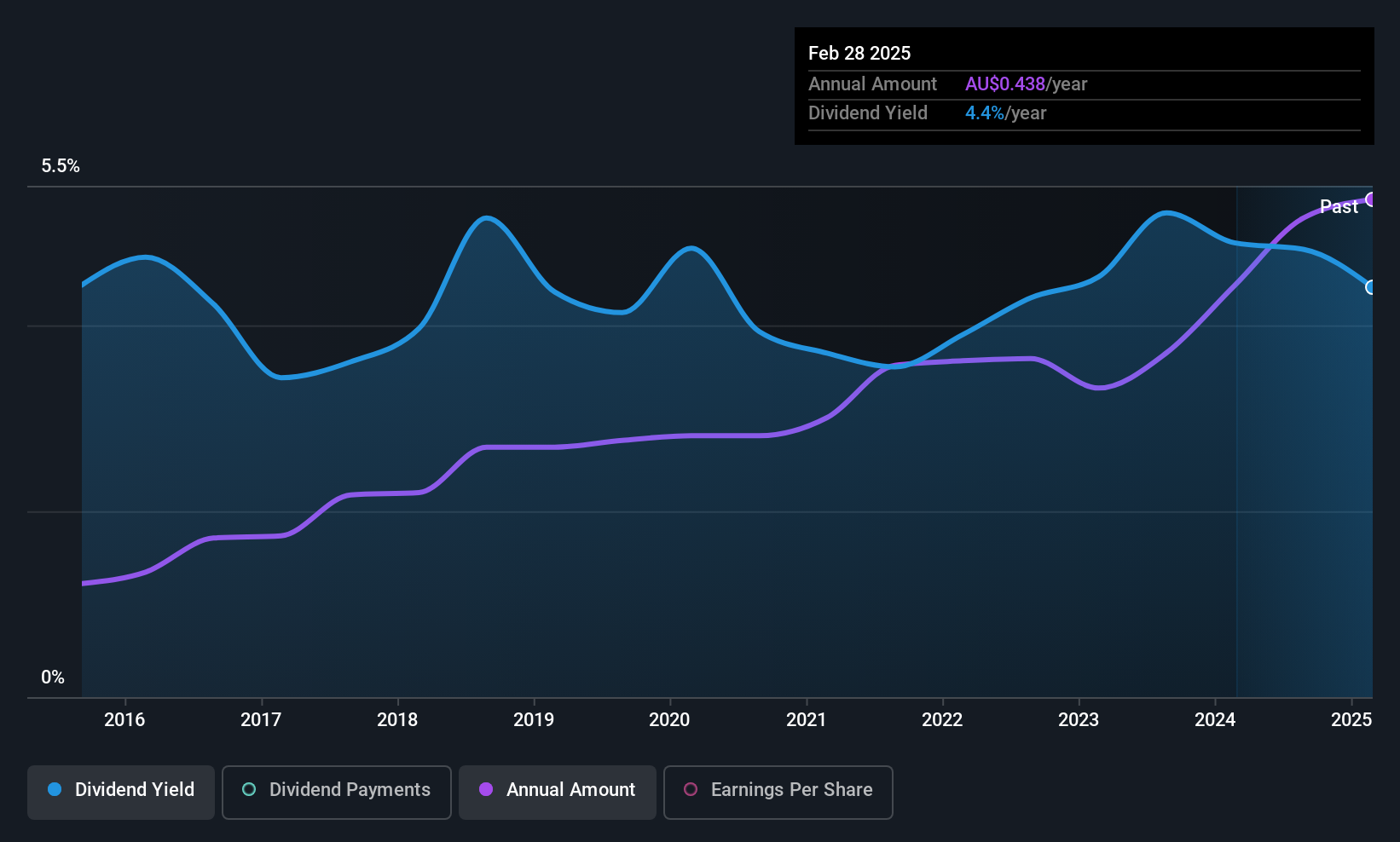Click the AU$0.438/year value in the tooltip
Viewport: 1400px width, 842px height.
[1026, 84]
